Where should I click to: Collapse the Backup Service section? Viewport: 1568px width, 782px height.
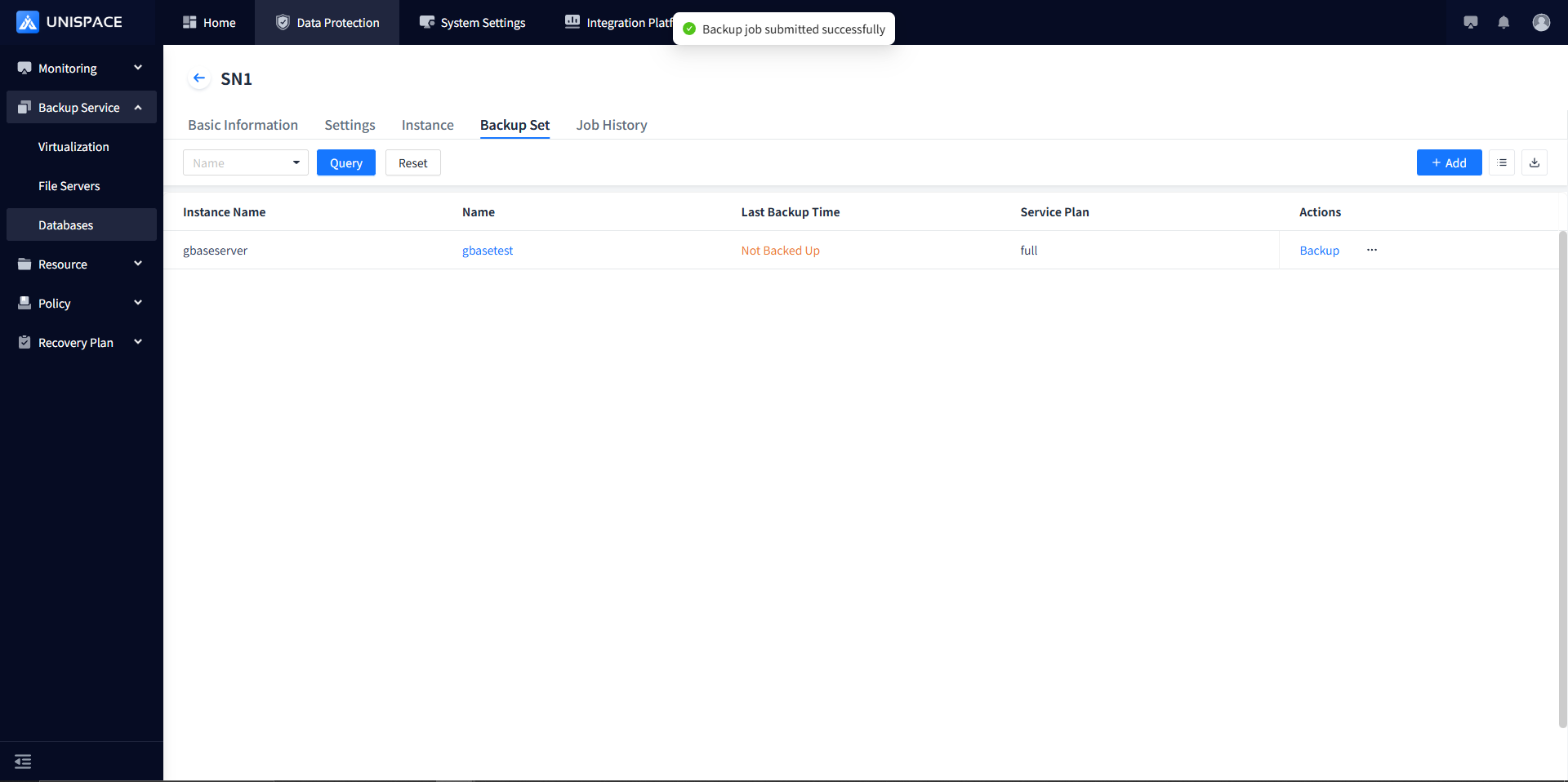click(x=82, y=107)
